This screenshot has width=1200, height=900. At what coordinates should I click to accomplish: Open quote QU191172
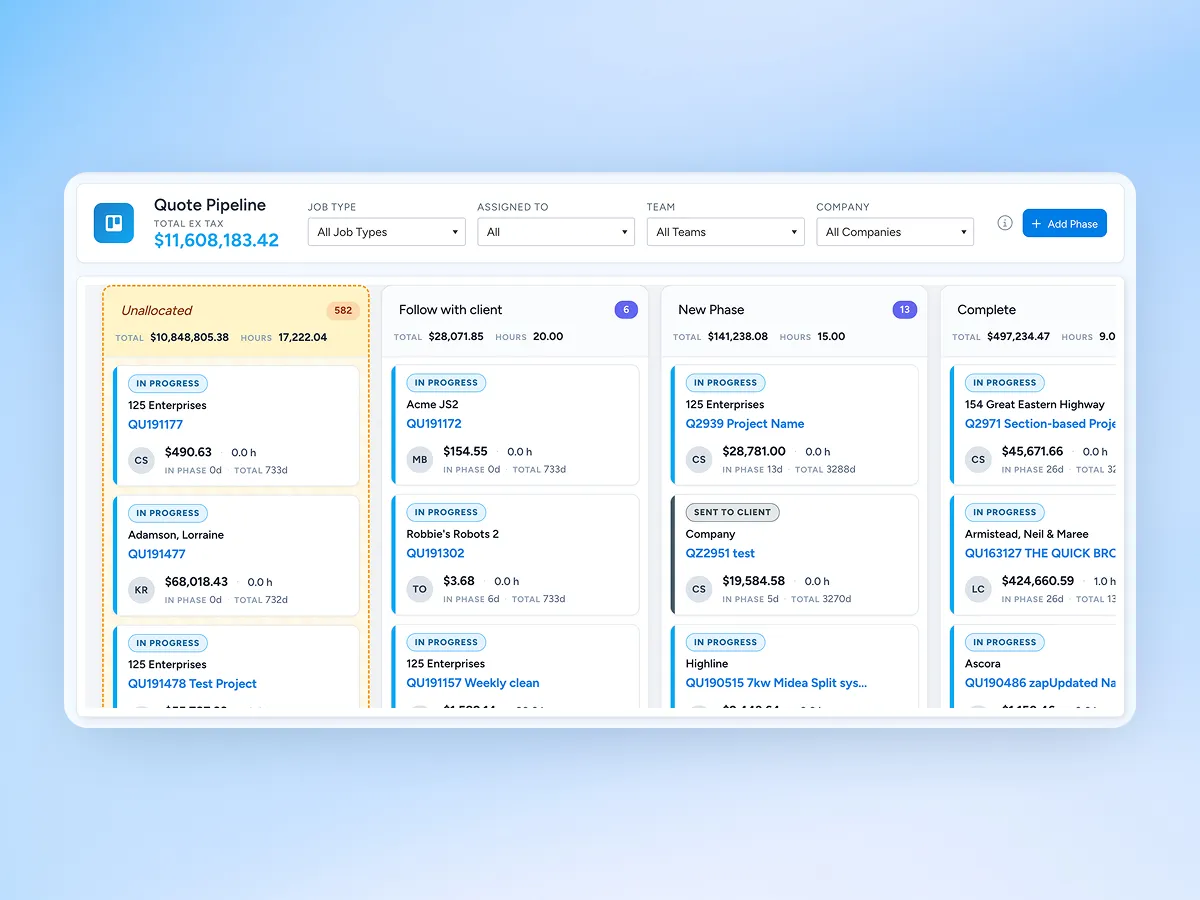click(x=434, y=424)
